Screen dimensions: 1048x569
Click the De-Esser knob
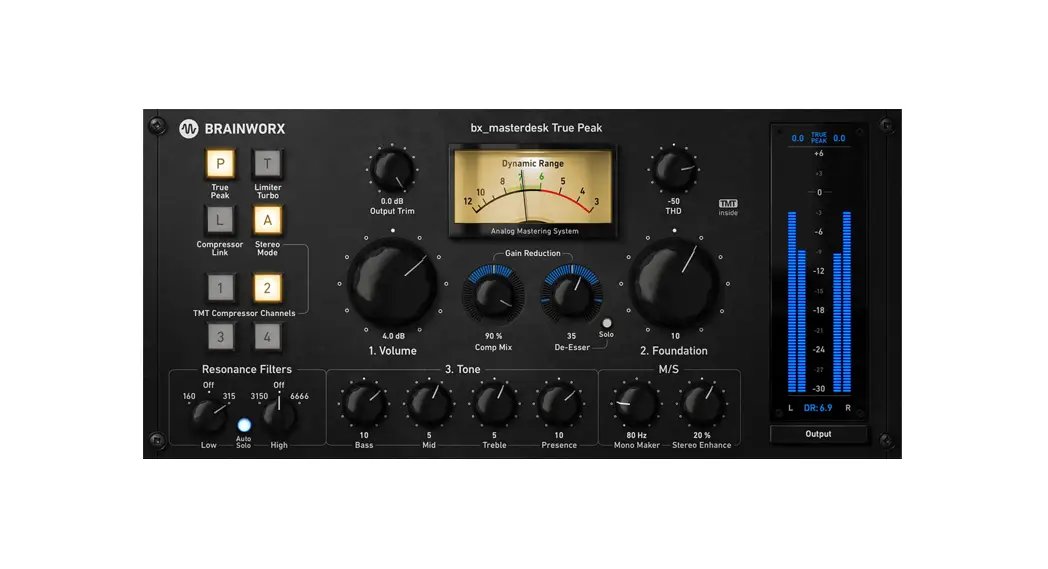pos(571,296)
